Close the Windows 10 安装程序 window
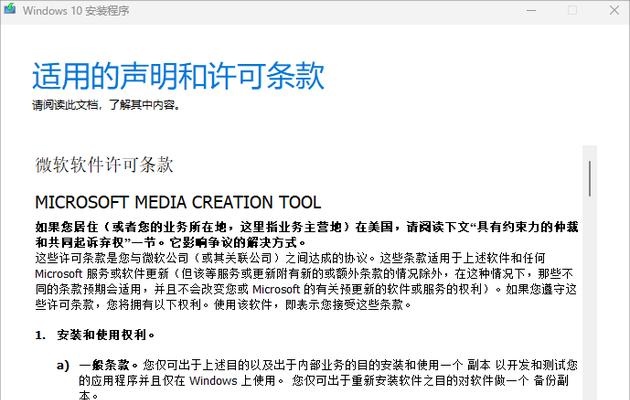 pos(614,10)
